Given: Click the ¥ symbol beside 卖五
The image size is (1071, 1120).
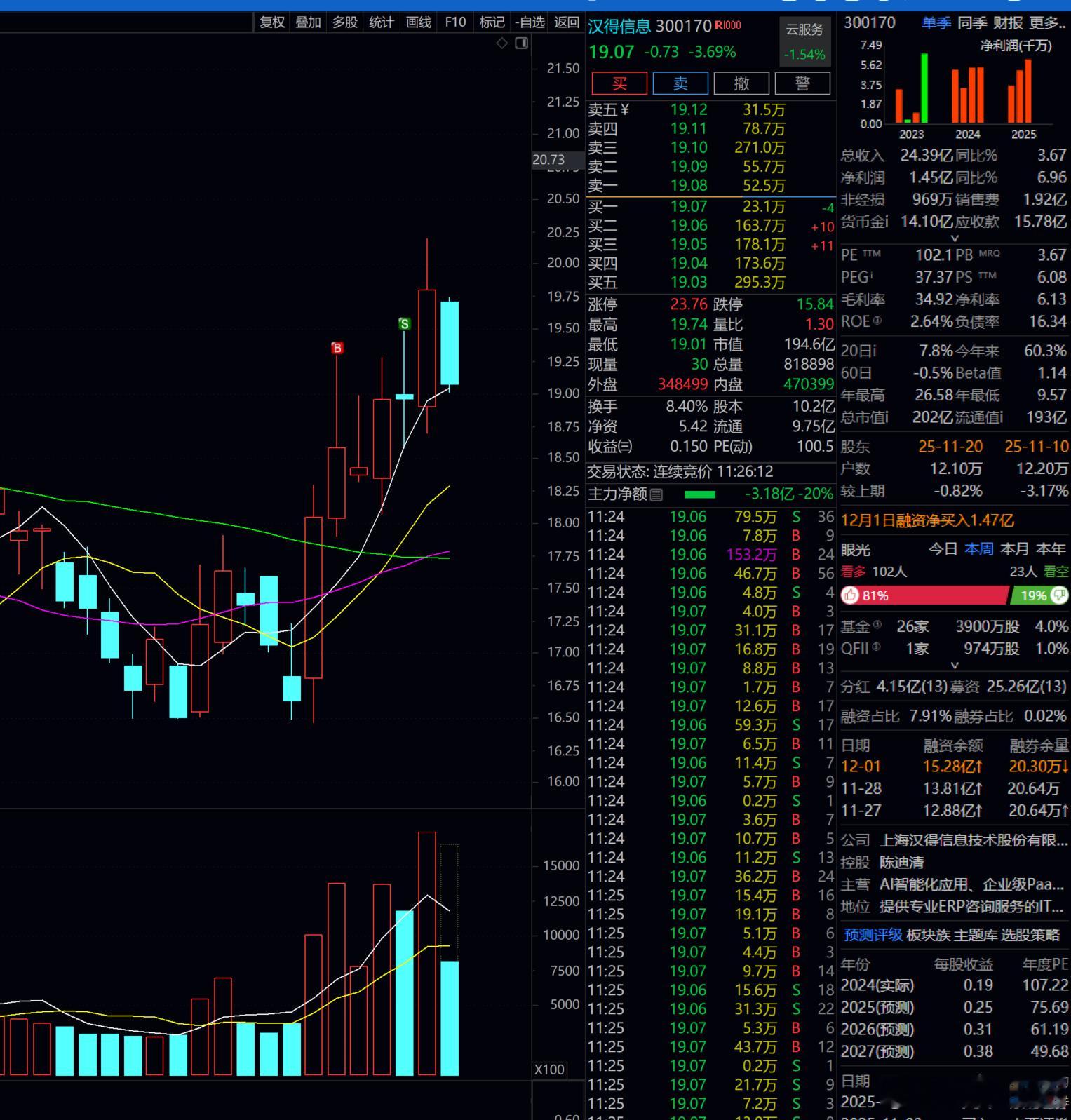Looking at the screenshot, I should pos(625,110).
